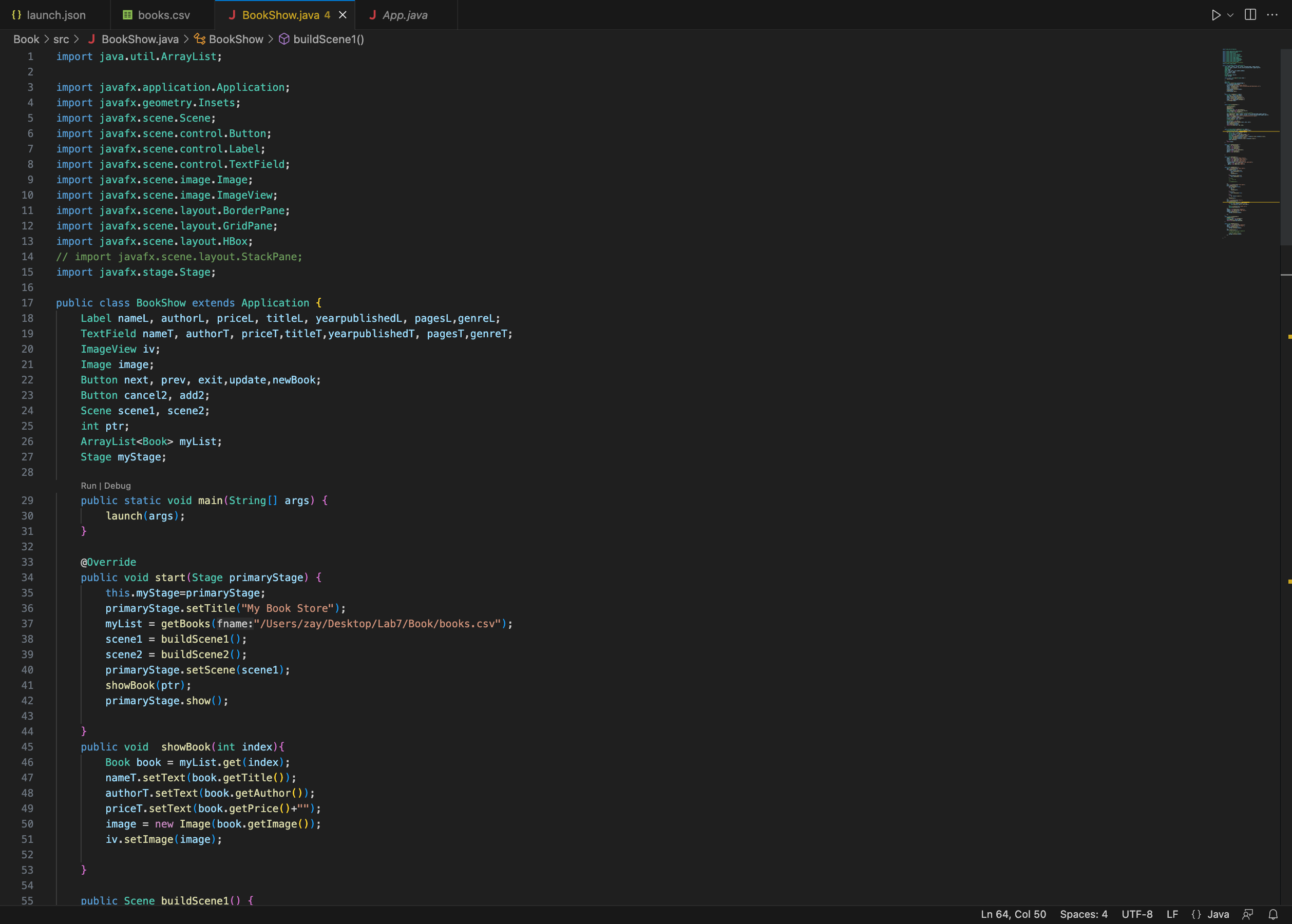
Task: Open the More Actions ellipsis menu
Action: [x=1272, y=15]
